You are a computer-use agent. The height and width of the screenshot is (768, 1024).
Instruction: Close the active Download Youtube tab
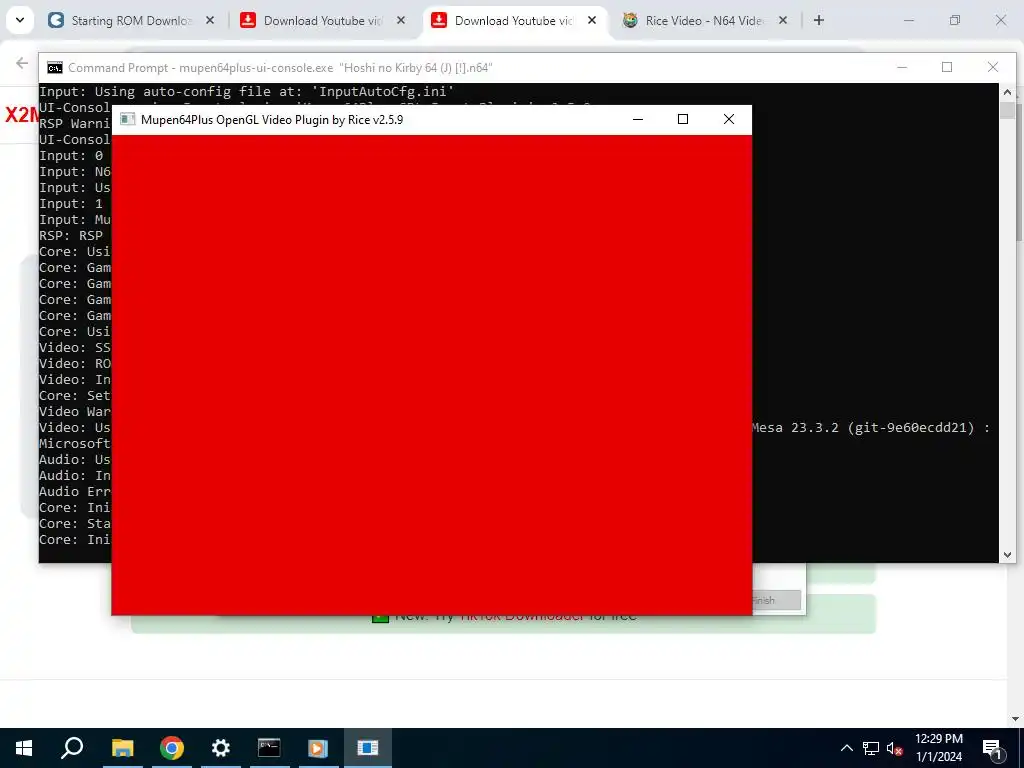592,20
